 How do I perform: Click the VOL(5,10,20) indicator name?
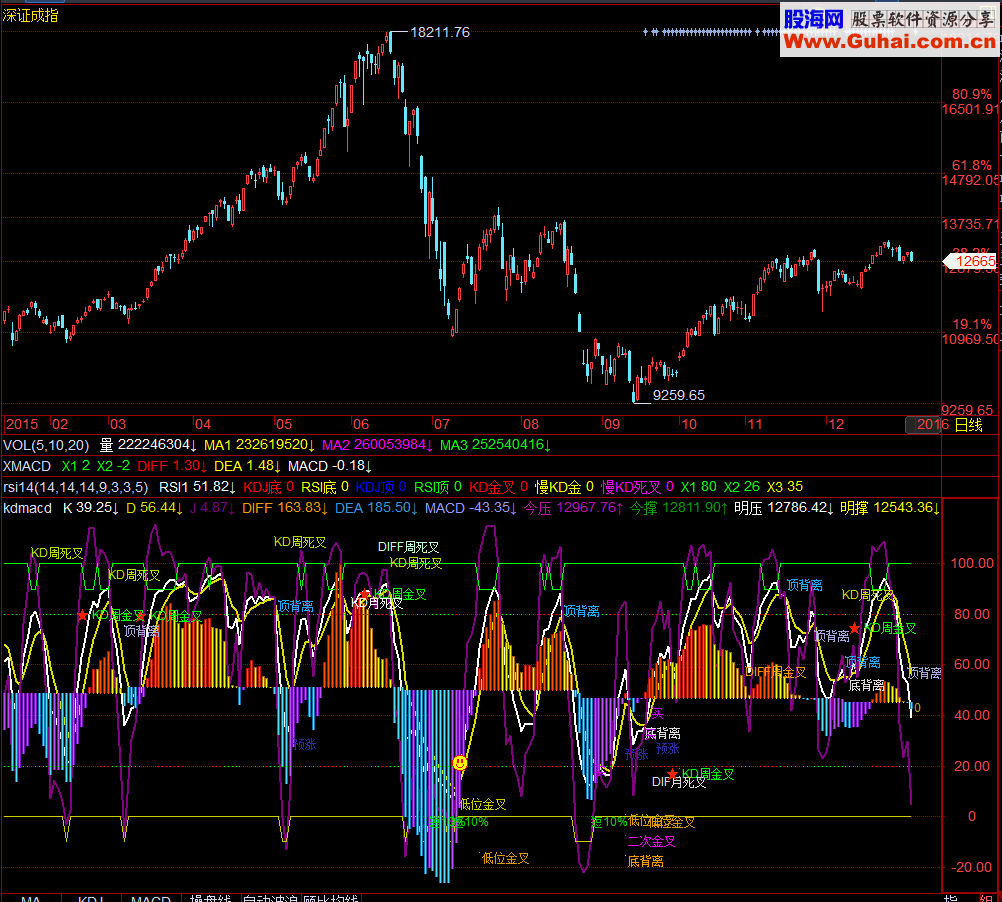click(x=46, y=445)
